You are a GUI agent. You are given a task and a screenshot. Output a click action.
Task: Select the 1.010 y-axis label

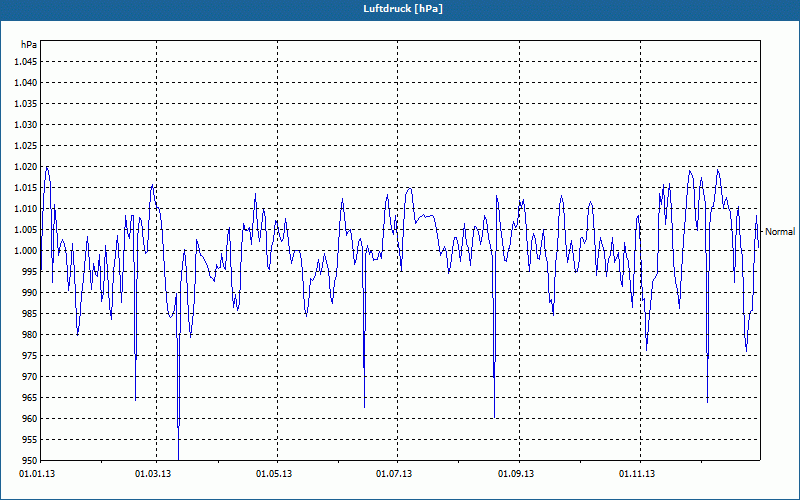[x=25, y=209]
